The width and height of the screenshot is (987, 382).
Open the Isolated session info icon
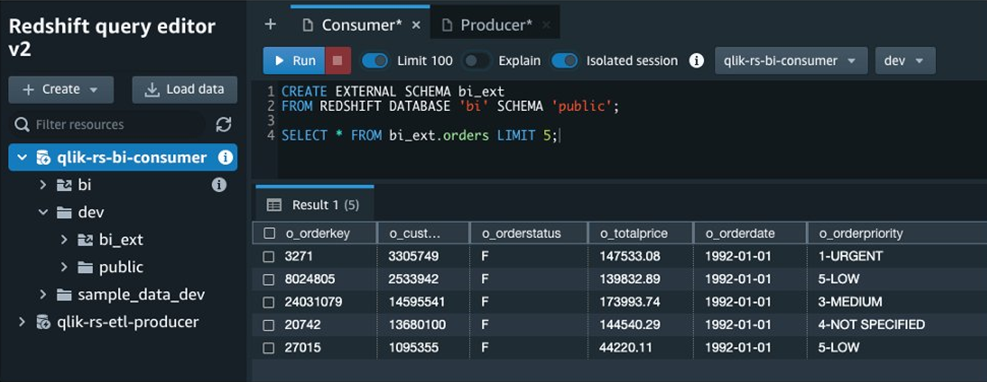point(696,60)
